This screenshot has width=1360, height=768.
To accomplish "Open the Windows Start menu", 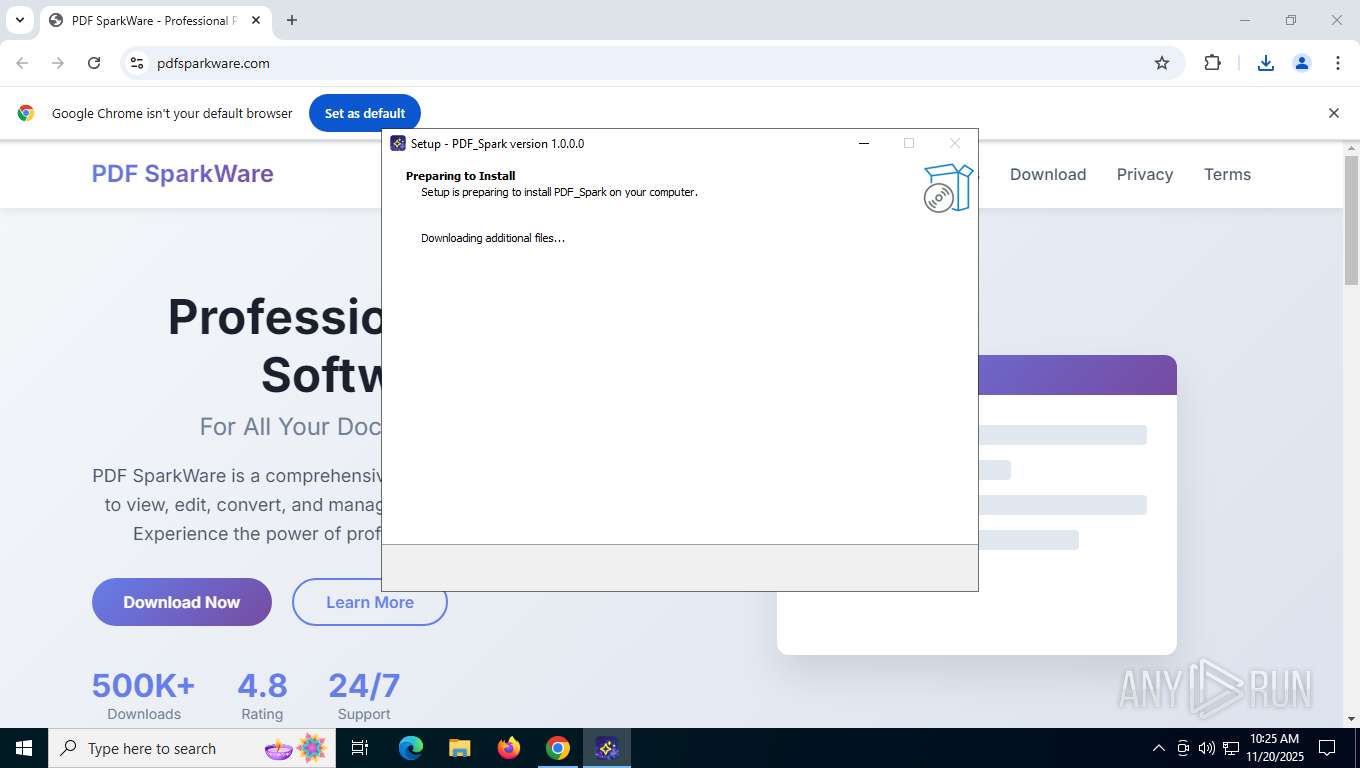I will (x=24, y=748).
